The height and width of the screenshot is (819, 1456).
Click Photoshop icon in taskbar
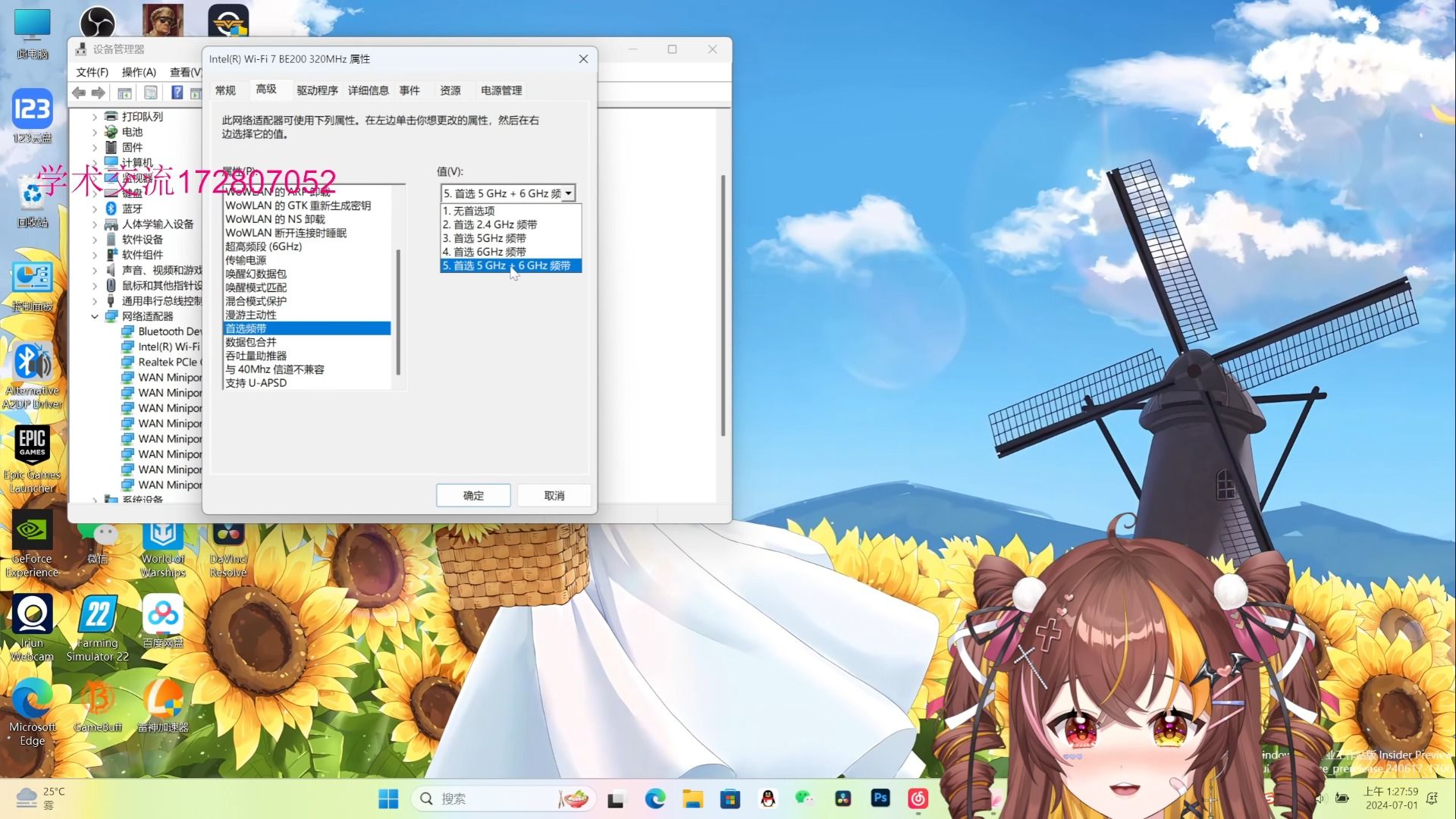[880, 798]
